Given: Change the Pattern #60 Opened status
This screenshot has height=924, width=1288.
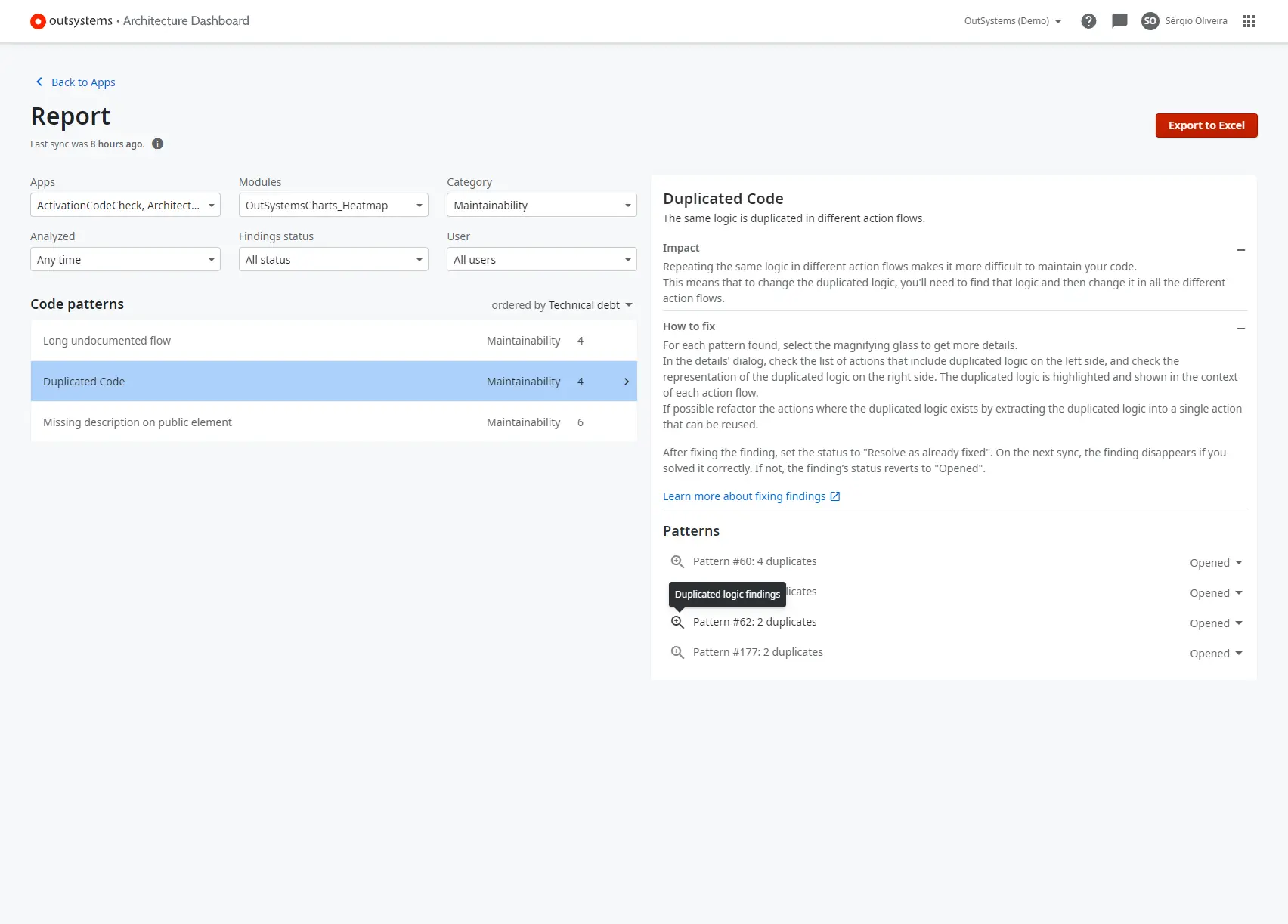Looking at the screenshot, I should [x=1215, y=563].
